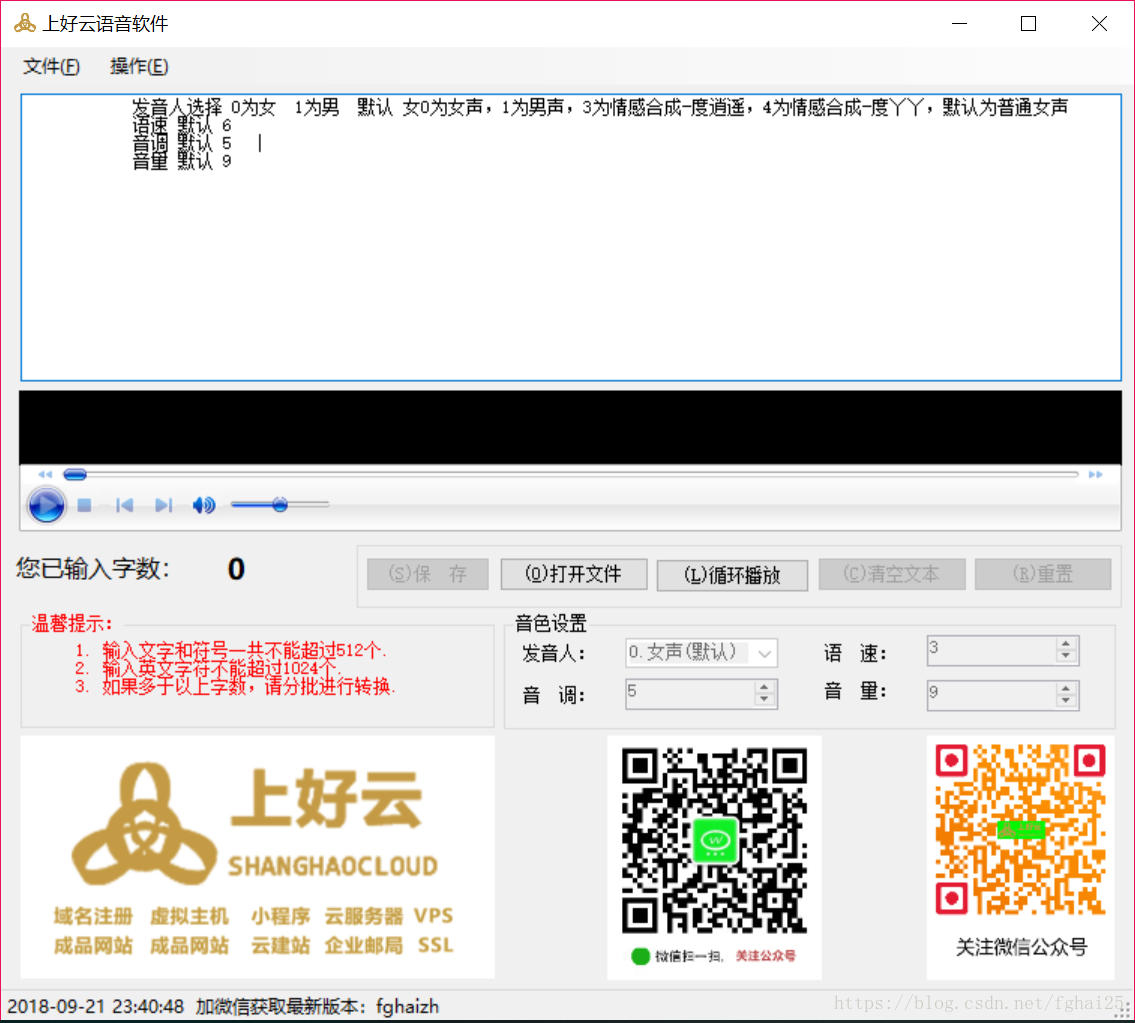This screenshot has width=1135, height=1023.
Task: Increase 语速 with up arrow
Action: [x=1066, y=644]
